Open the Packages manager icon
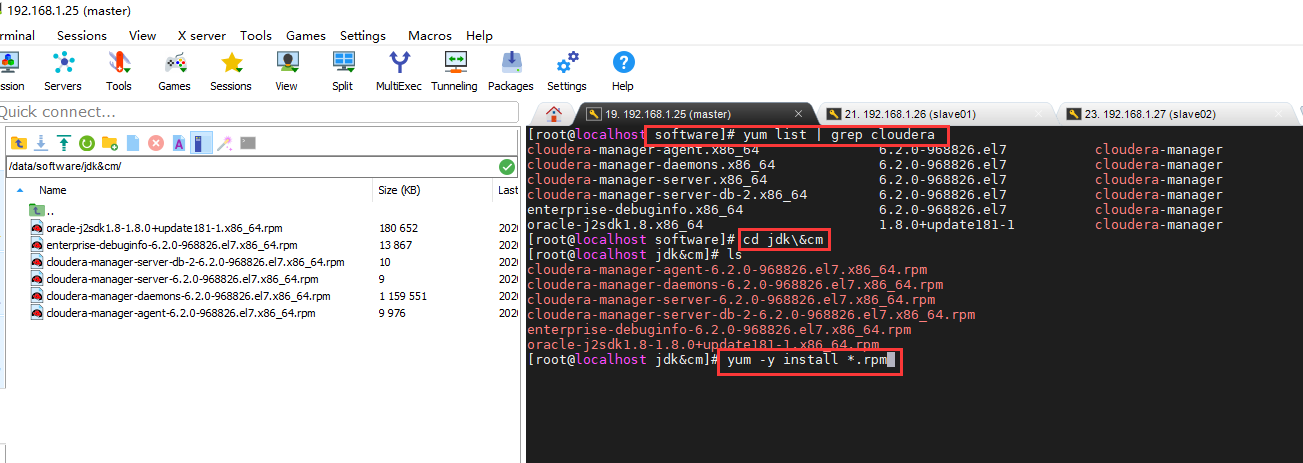 coord(511,71)
